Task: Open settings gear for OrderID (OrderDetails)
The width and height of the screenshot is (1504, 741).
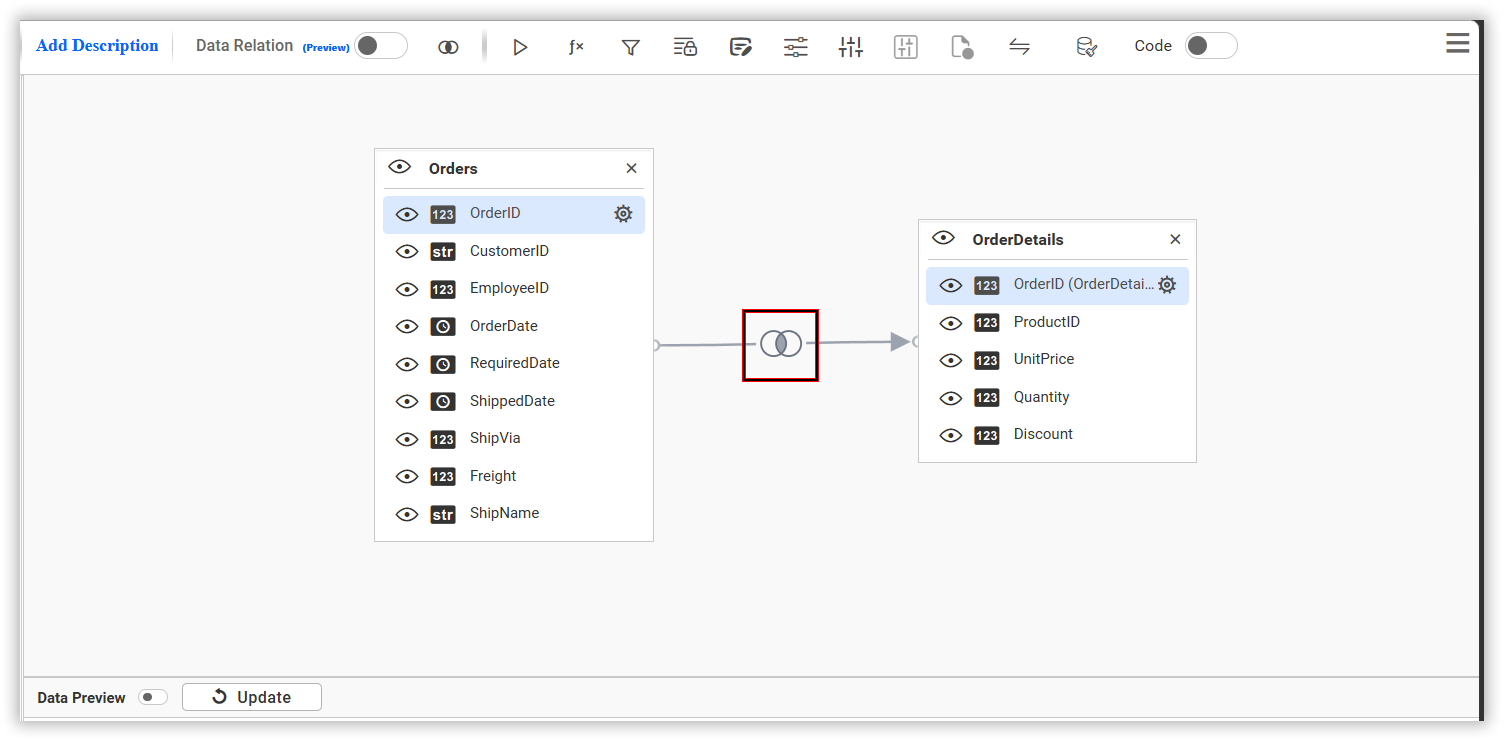Action: tap(1167, 285)
